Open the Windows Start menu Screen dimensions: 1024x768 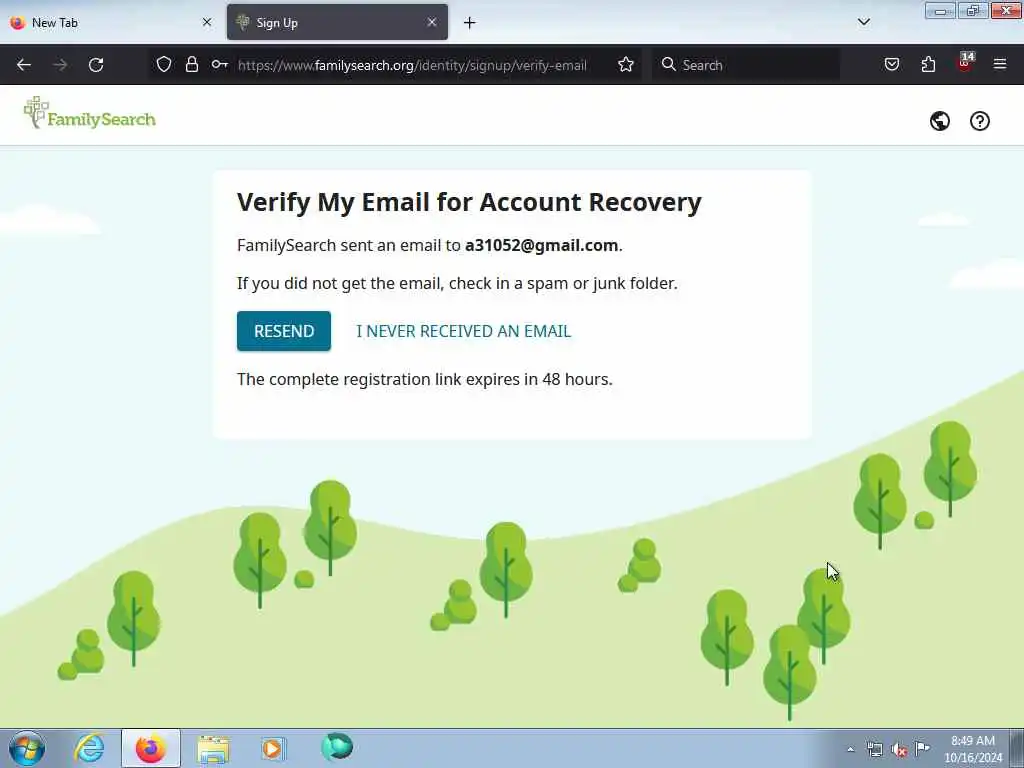[x=27, y=748]
